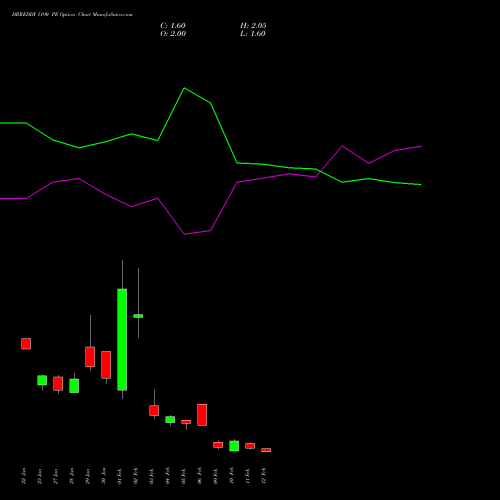The width and height of the screenshot is (500, 500).
Task: Click the red candlestick above 27 Jan
Action: point(58,383)
